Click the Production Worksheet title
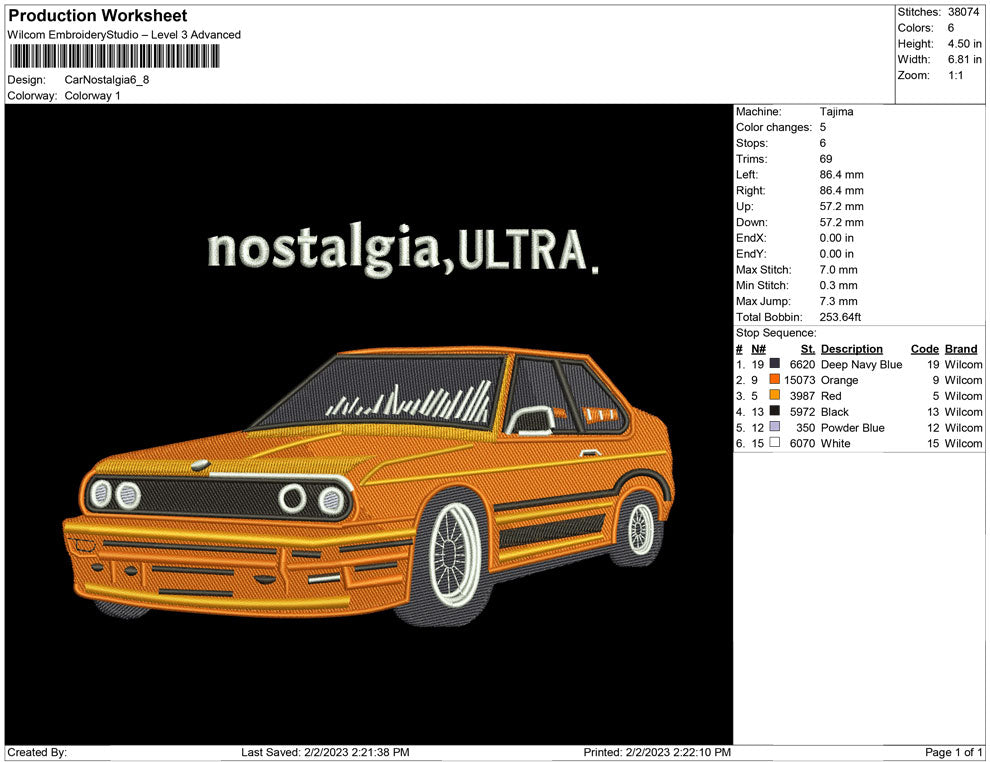990x762 pixels. (98, 16)
